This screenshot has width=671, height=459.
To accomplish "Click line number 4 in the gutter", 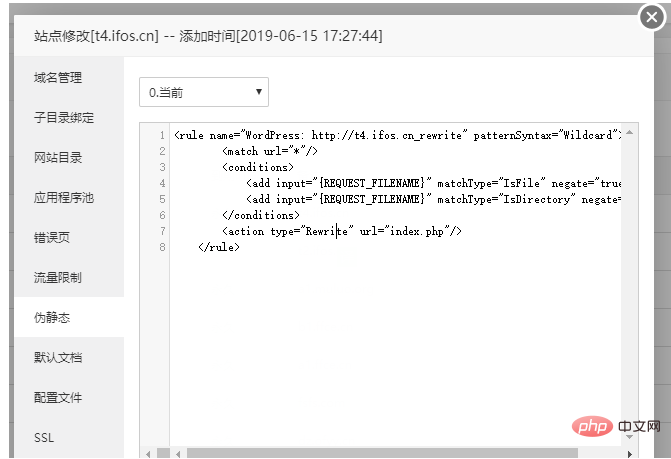I will pyautogui.click(x=162, y=184).
